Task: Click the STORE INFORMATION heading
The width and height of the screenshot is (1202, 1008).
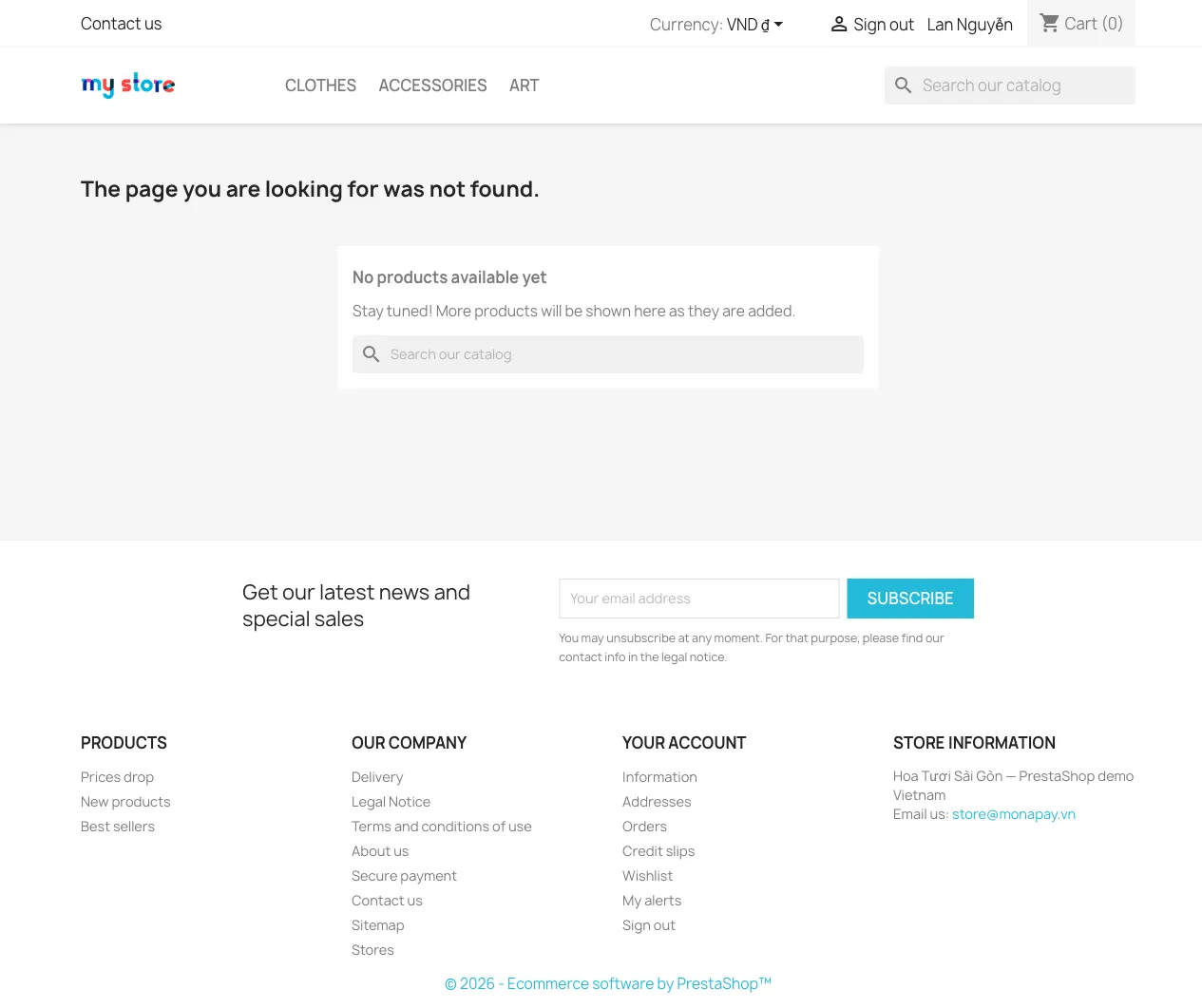Action: click(974, 743)
